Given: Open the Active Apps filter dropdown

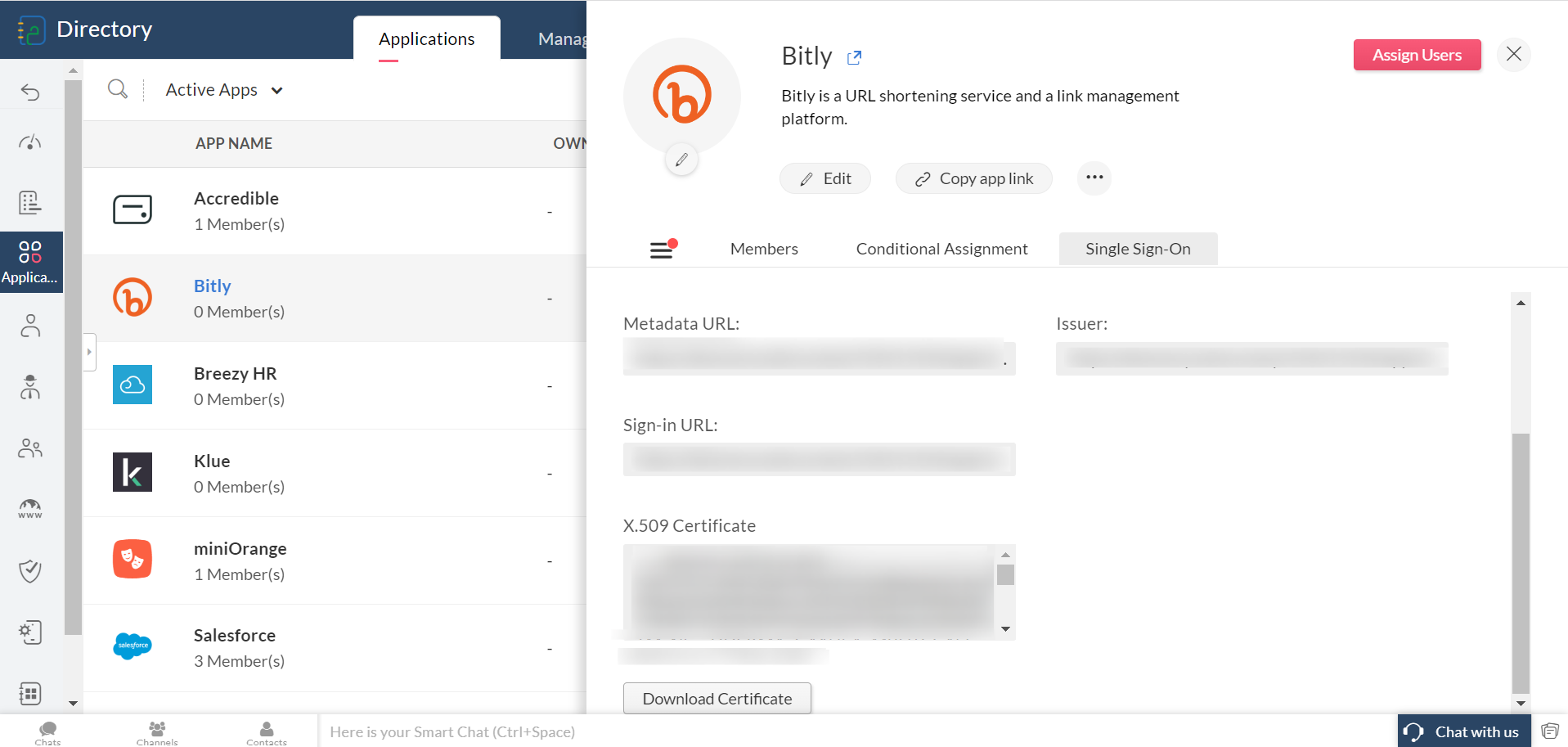Looking at the screenshot, I should [x=224, y=90].
